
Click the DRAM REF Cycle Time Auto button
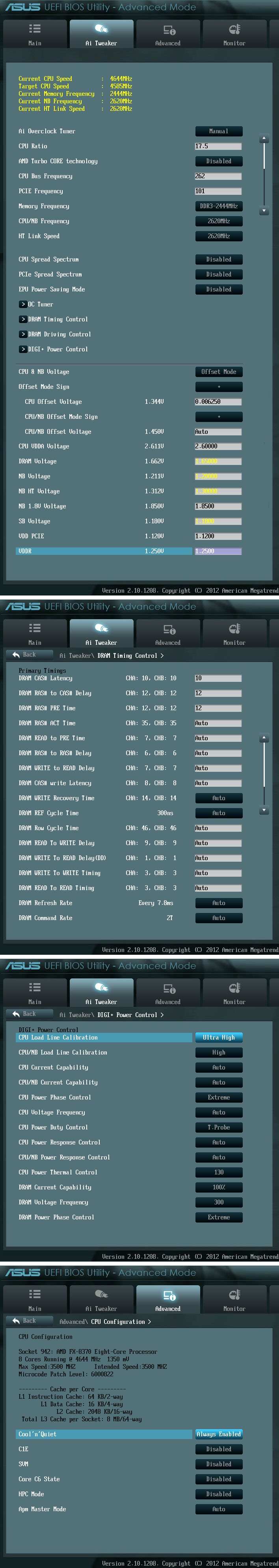click(219, 813)
